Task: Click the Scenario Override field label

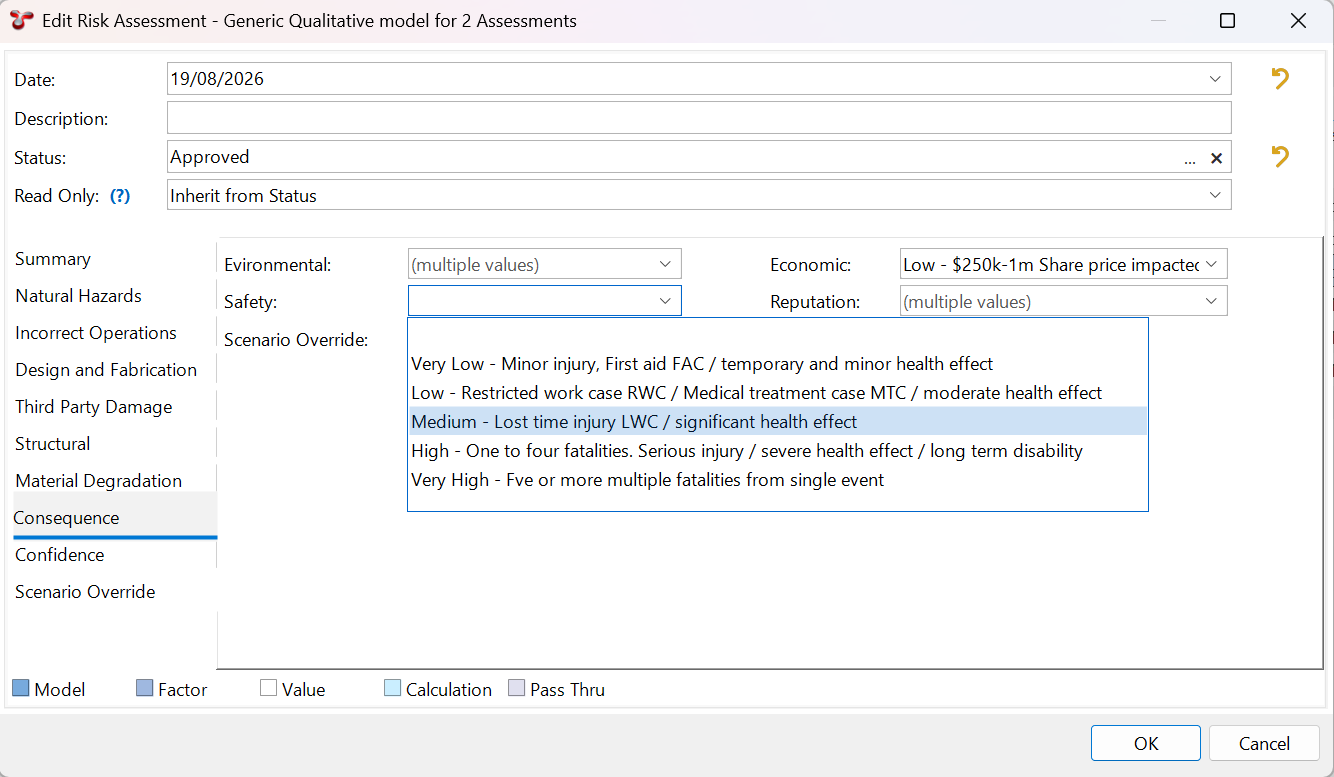Action: click(x=296, y=340)
